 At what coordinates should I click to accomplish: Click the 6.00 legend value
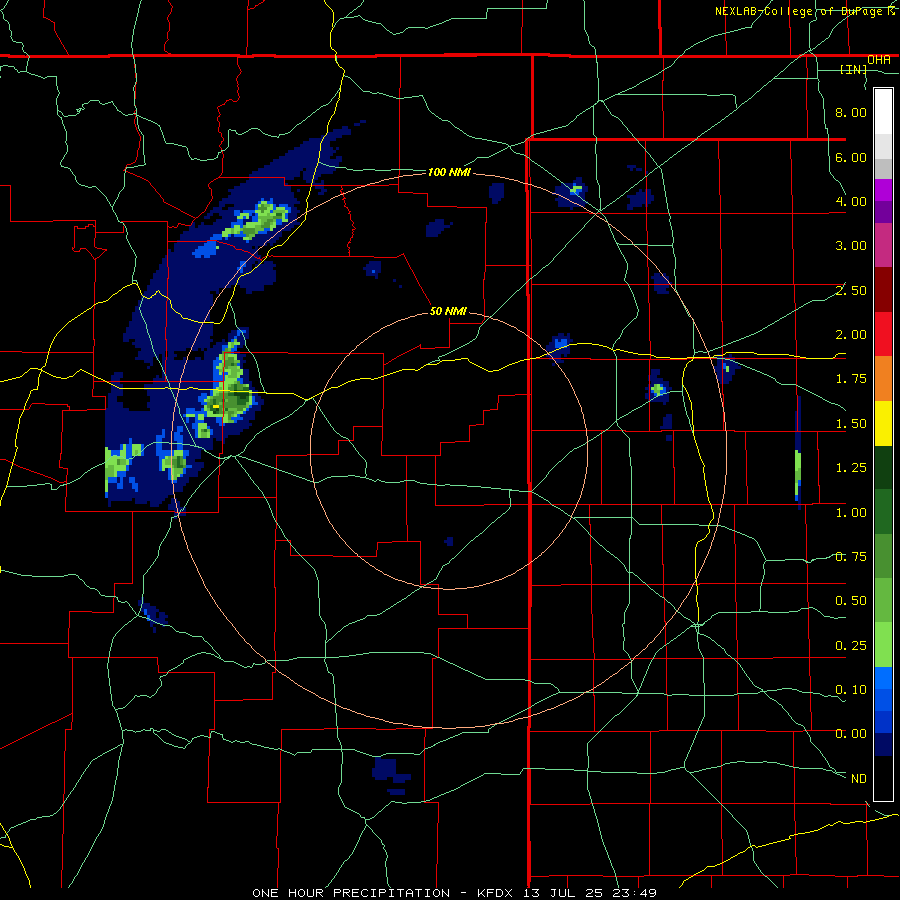pyautogui.click(x=851, y=157)
